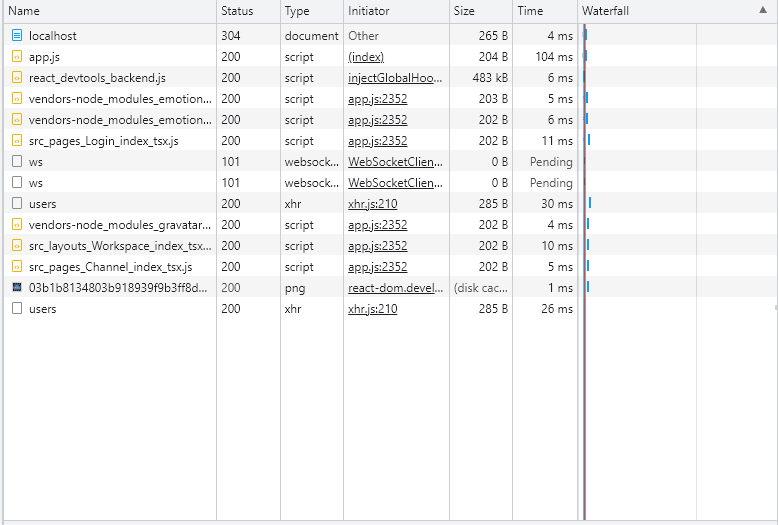Select the localhost request name
Image resolution: width=778 pixels, height=525 pixels.
tap(53, 36)
